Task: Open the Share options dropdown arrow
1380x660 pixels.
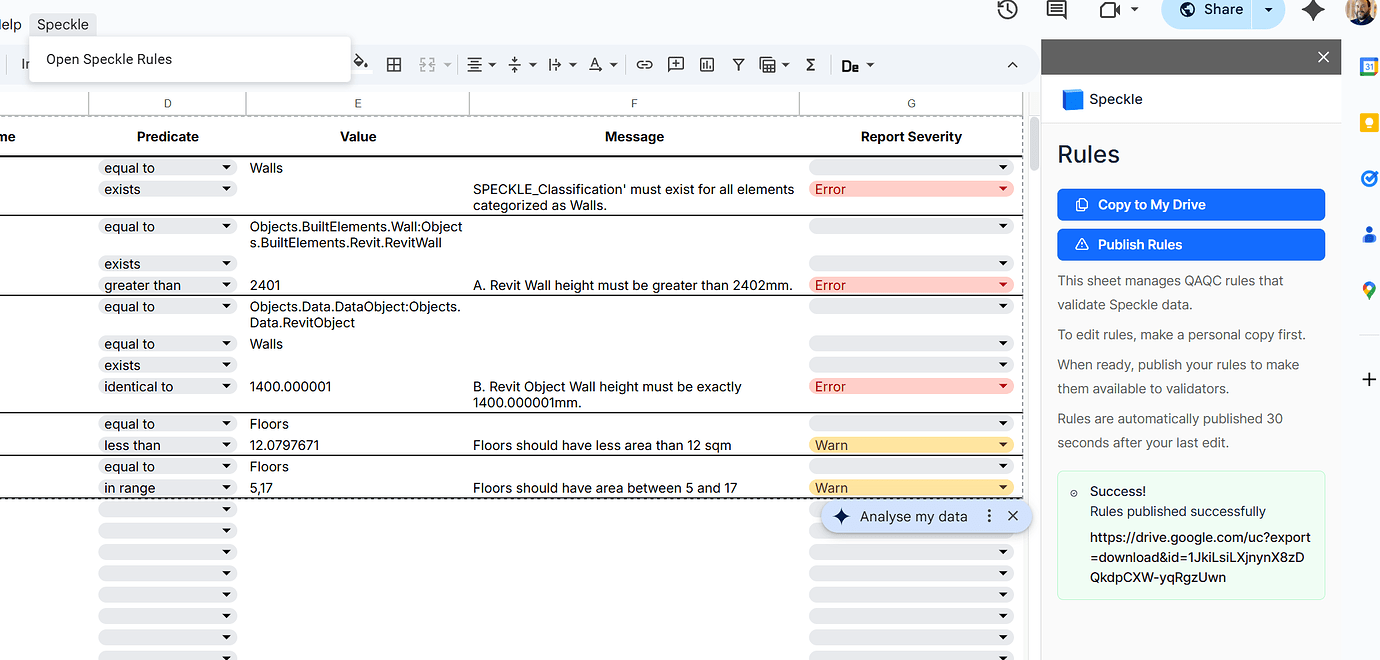Action: point(1268,10)
